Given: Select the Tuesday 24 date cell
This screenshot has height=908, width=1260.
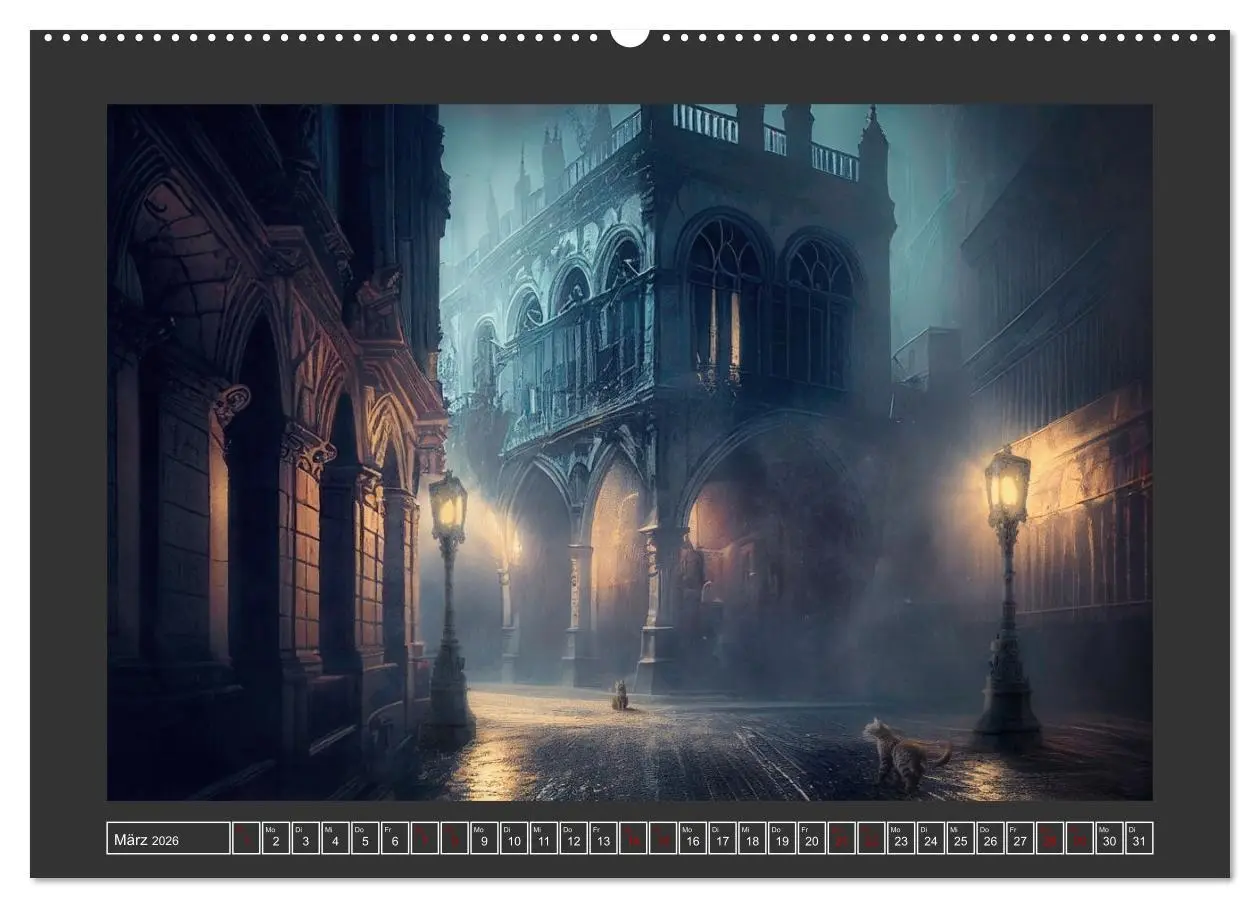Looking at the screenshot, I should (931, 838).
